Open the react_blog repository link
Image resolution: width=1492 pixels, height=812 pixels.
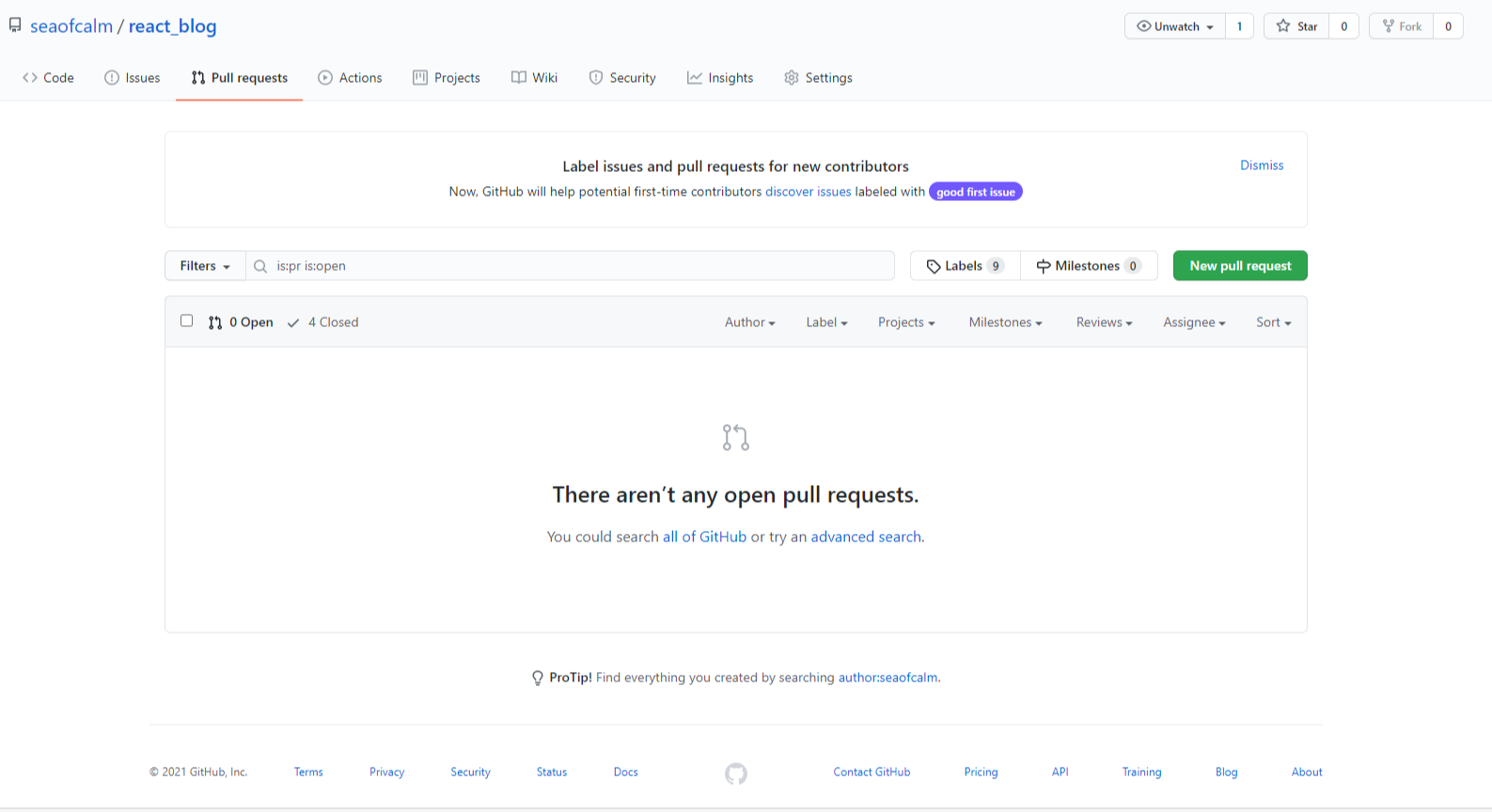click(x=172, y=26)
